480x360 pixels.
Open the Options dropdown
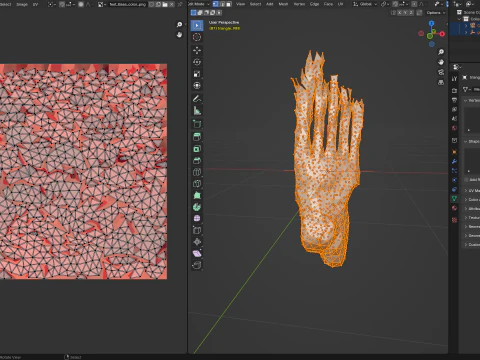436,13
